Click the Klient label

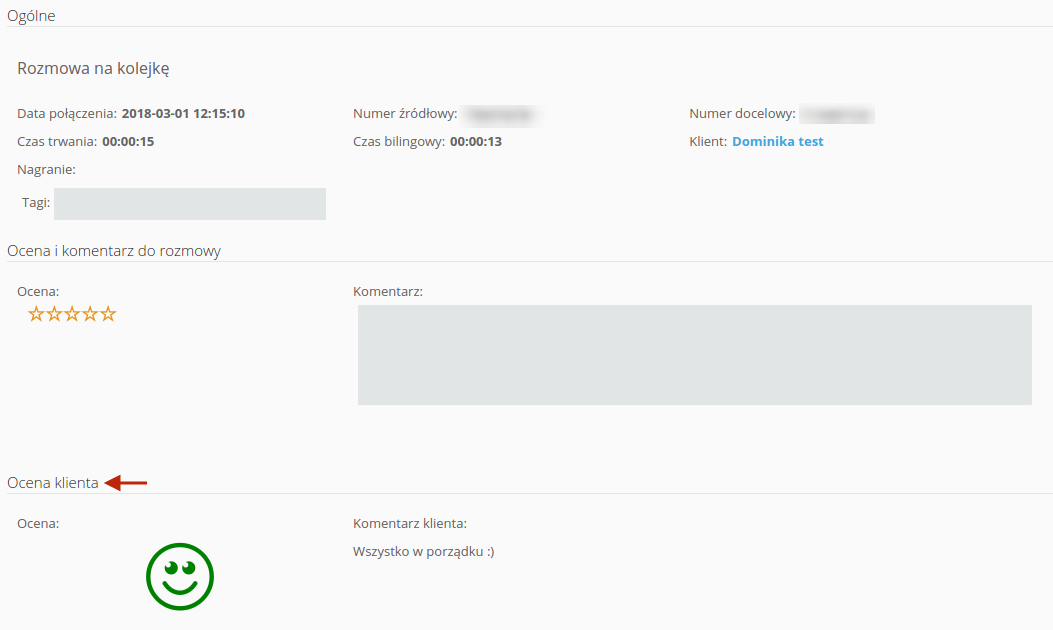pos(708,141)
